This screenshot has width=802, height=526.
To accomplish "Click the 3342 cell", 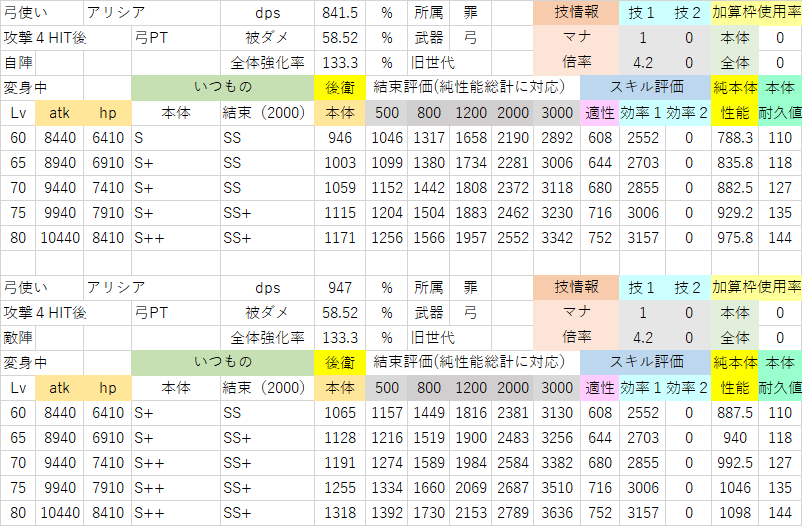I will click(556, 238).
